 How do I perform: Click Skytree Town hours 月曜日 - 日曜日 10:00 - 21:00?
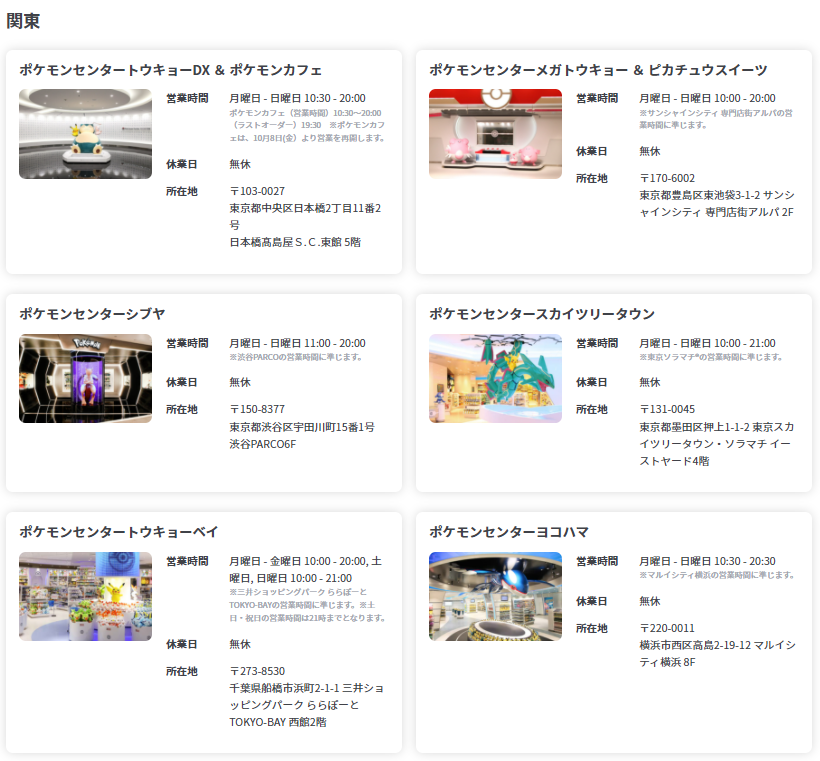[707, 344]
